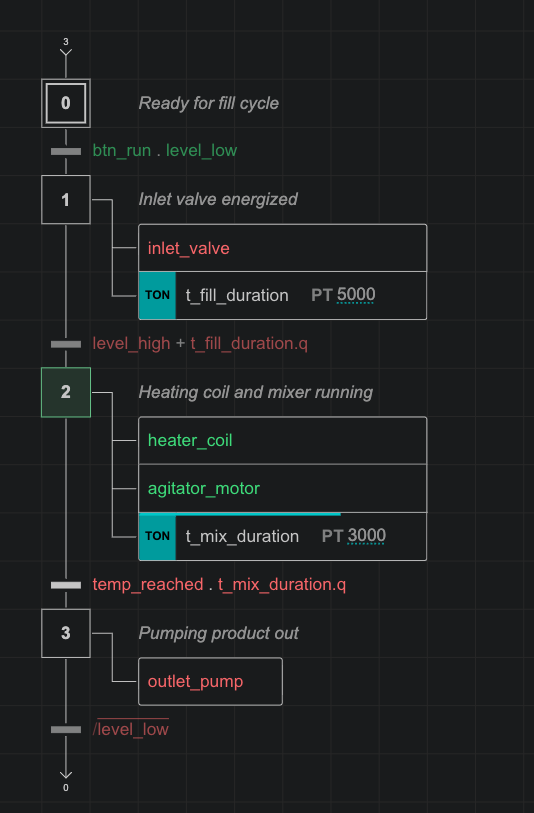Screen dimensions: 534x813
Task: Click condition temp_reached . t_mix_duration.q
Action: tap(219, 584)
